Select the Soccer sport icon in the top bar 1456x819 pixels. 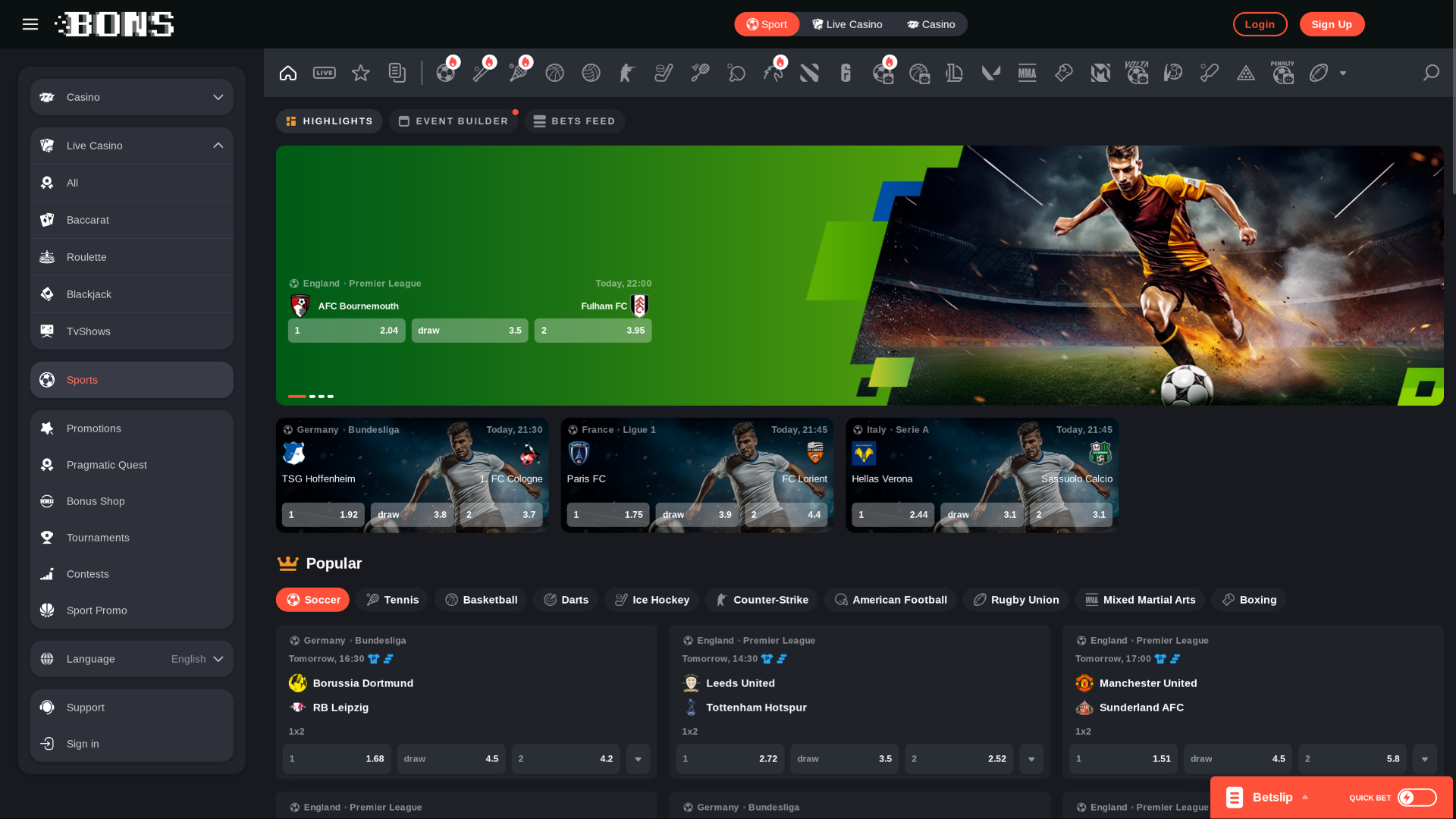[446, 73]
